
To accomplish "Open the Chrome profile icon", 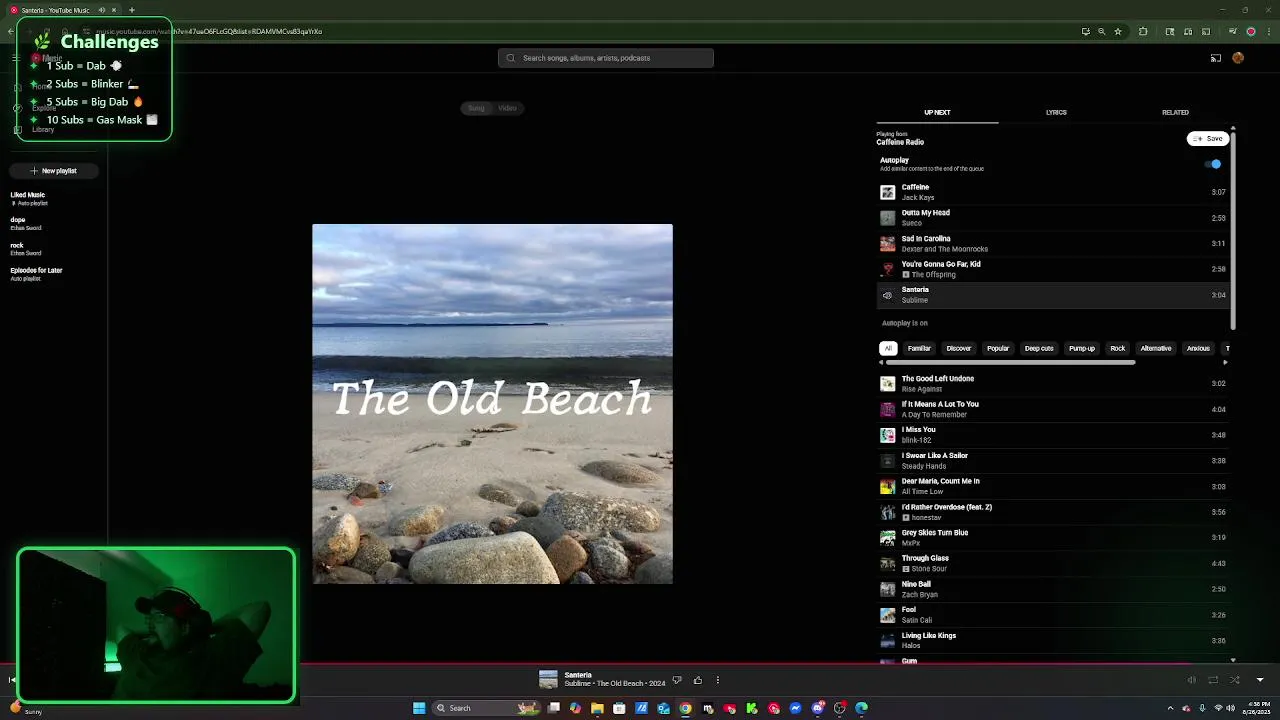I will click(x=1250, y=31).
